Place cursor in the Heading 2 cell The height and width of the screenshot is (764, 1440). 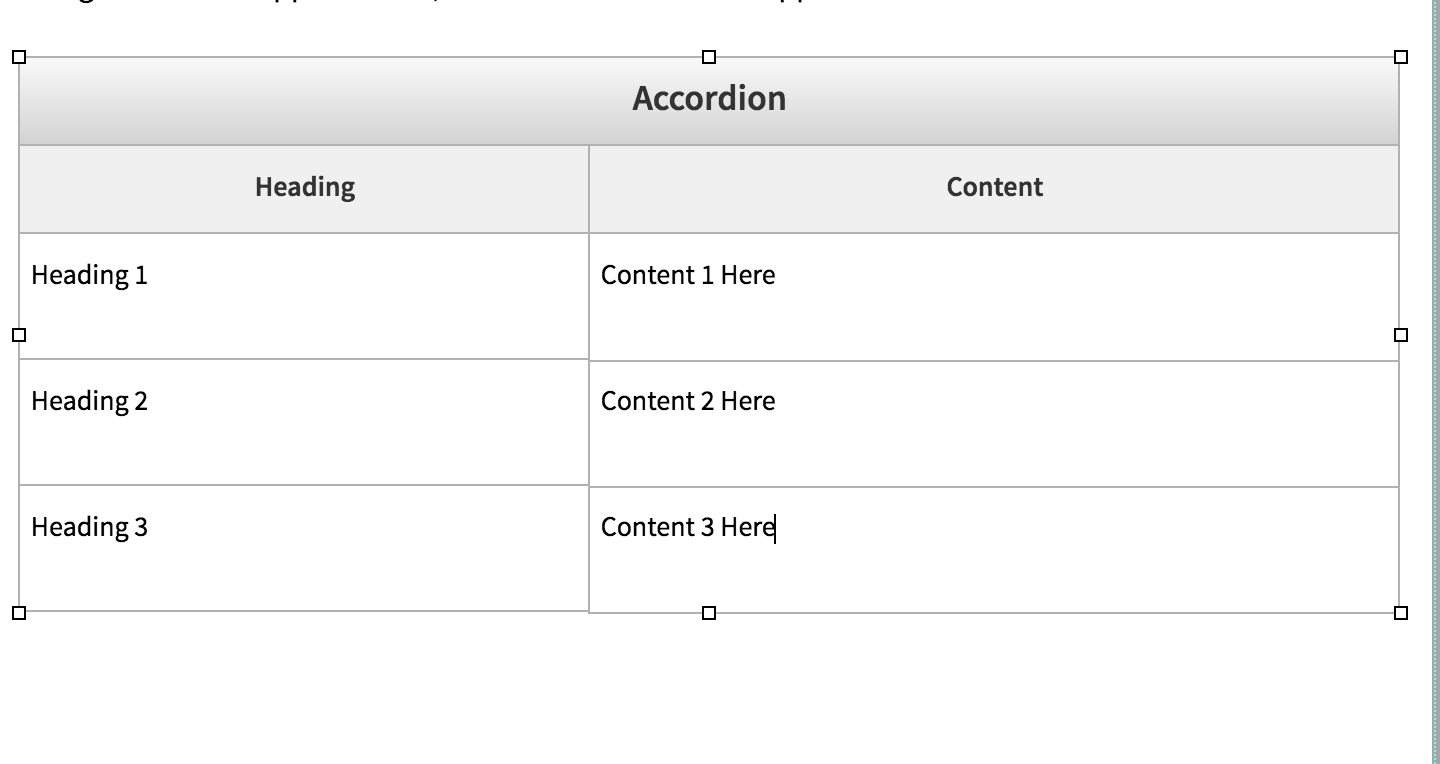point(89,401)
